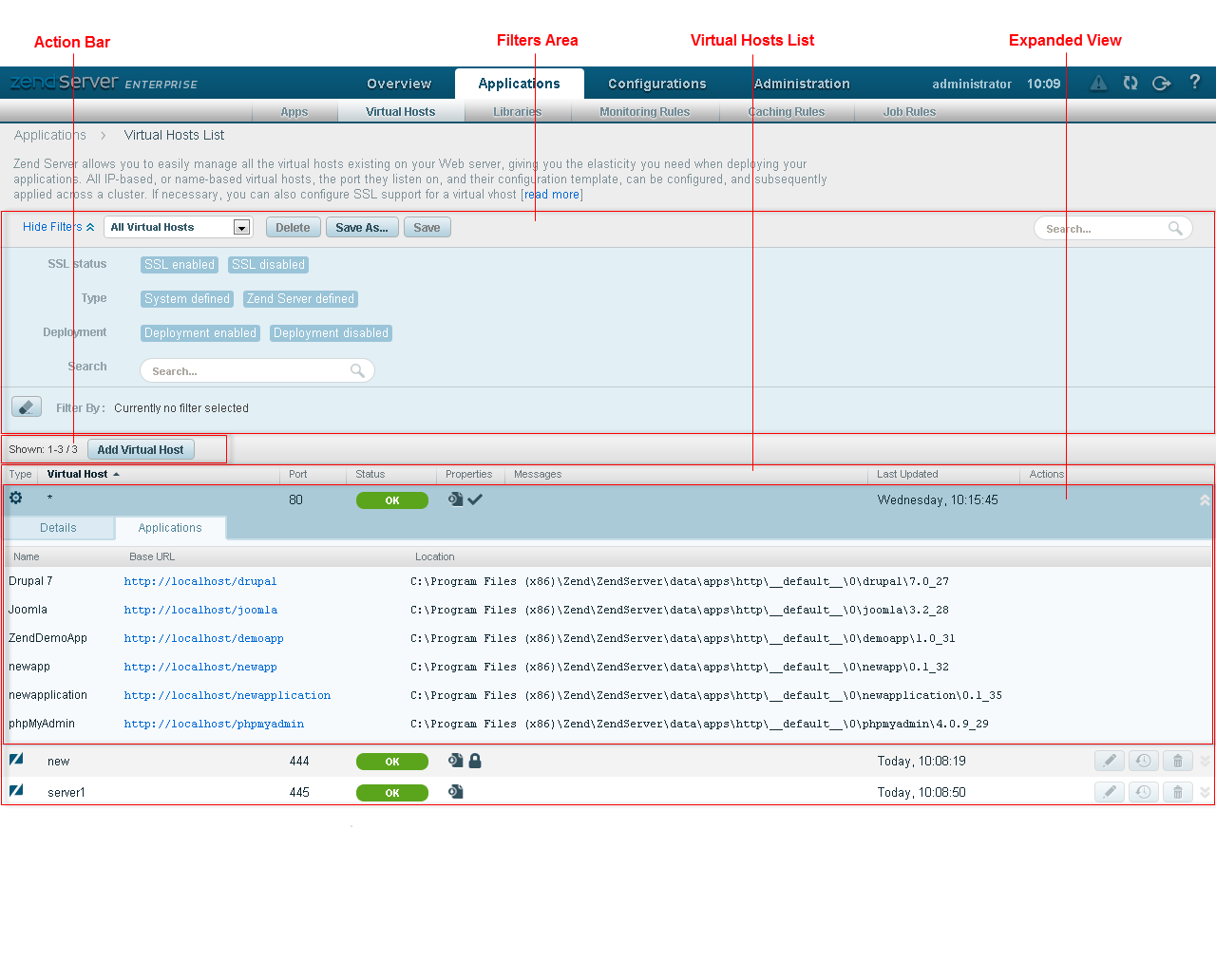Click the restart server arrows icon
The width and height of the screenshot is (1216, 980).
pyautogui.click(x=1130, y=83)
